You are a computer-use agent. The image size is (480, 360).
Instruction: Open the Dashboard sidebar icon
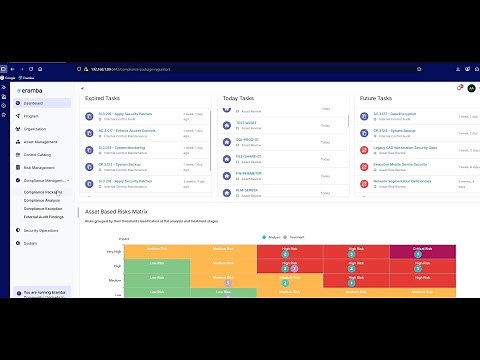point(18,103)
